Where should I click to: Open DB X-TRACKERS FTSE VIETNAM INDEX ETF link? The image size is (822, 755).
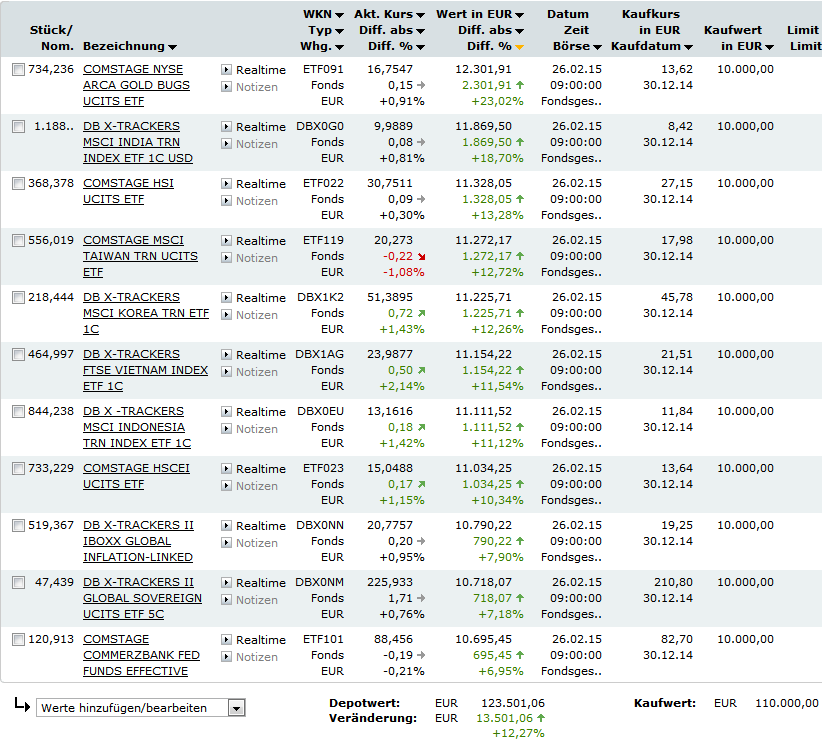[x=146, y=370]
